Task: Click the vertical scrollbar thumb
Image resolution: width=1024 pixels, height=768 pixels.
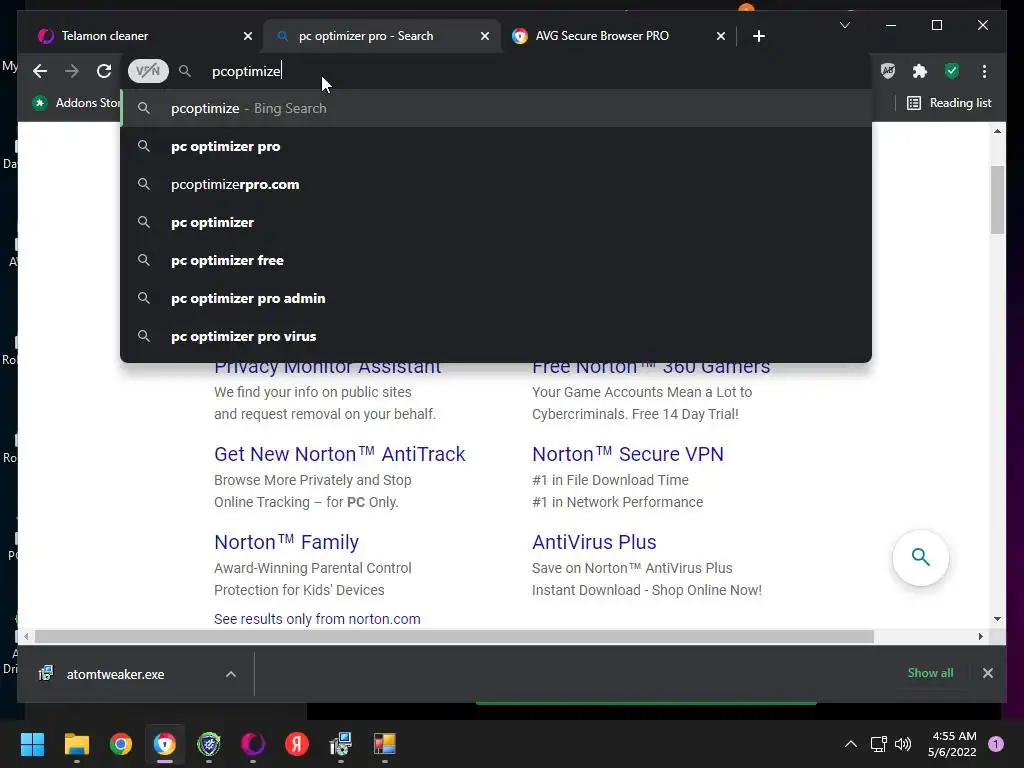Action: [x=997, y=200]
